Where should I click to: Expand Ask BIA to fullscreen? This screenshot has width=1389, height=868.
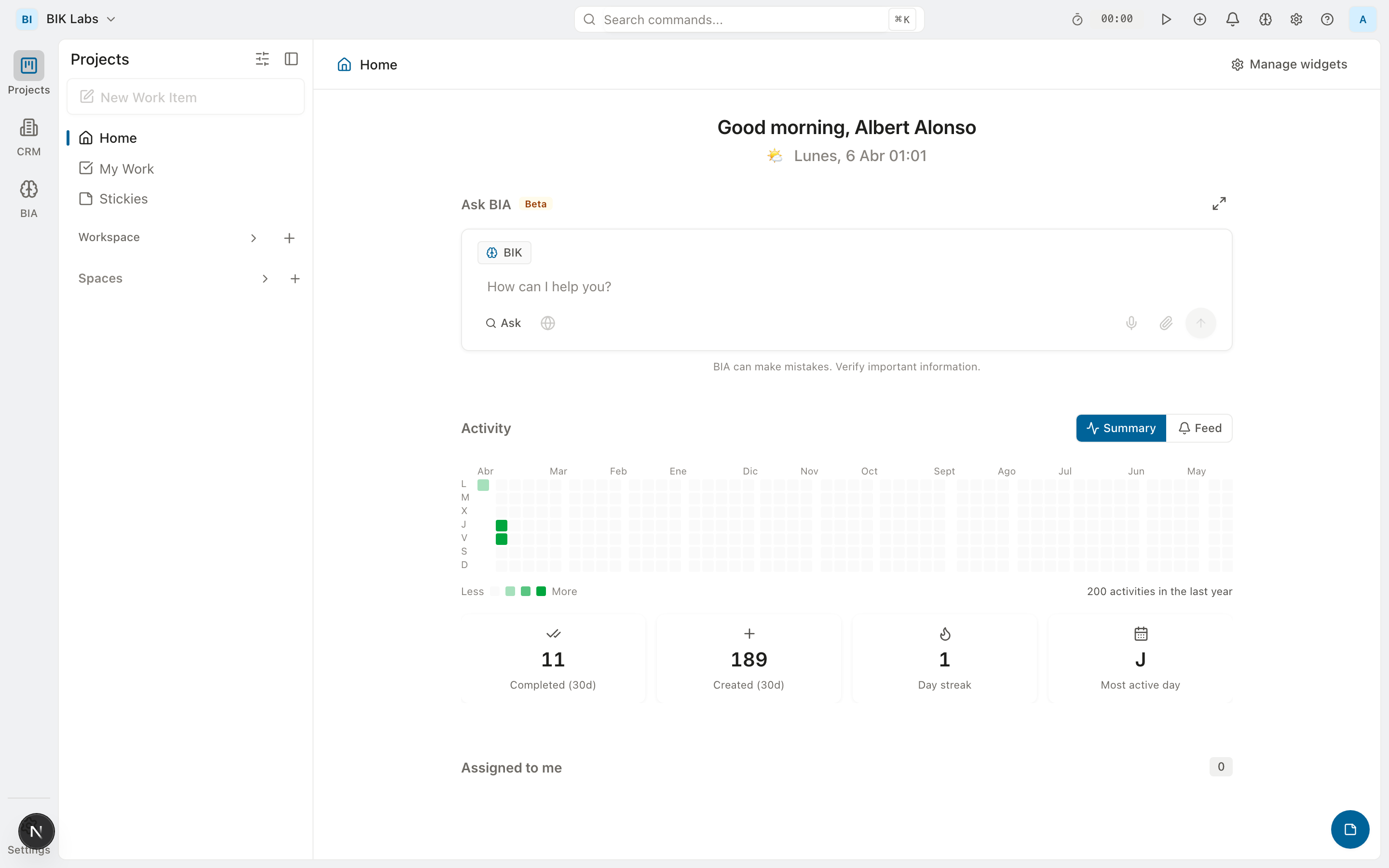[1219, 204]
